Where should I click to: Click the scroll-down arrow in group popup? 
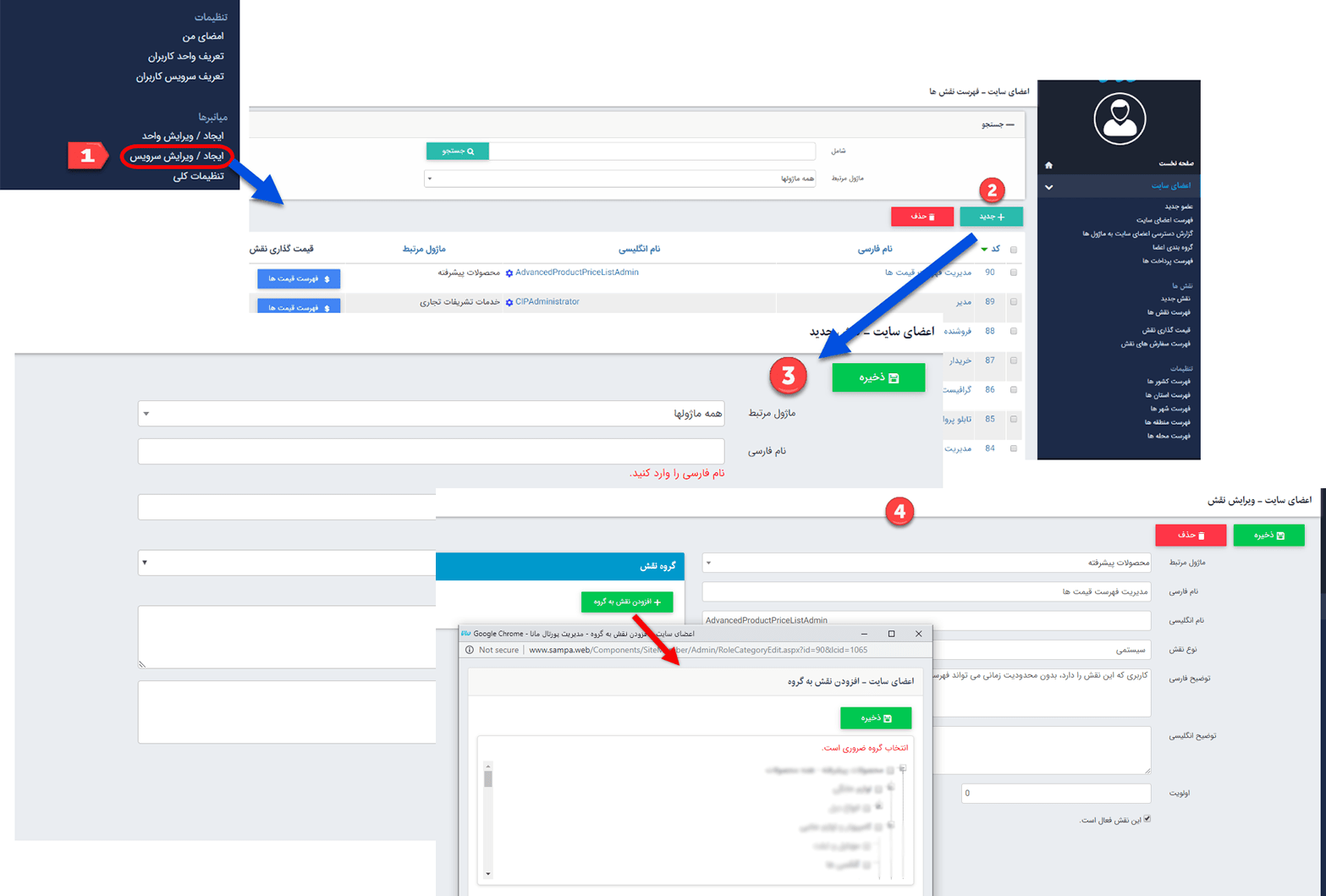[x=488, y=874]
